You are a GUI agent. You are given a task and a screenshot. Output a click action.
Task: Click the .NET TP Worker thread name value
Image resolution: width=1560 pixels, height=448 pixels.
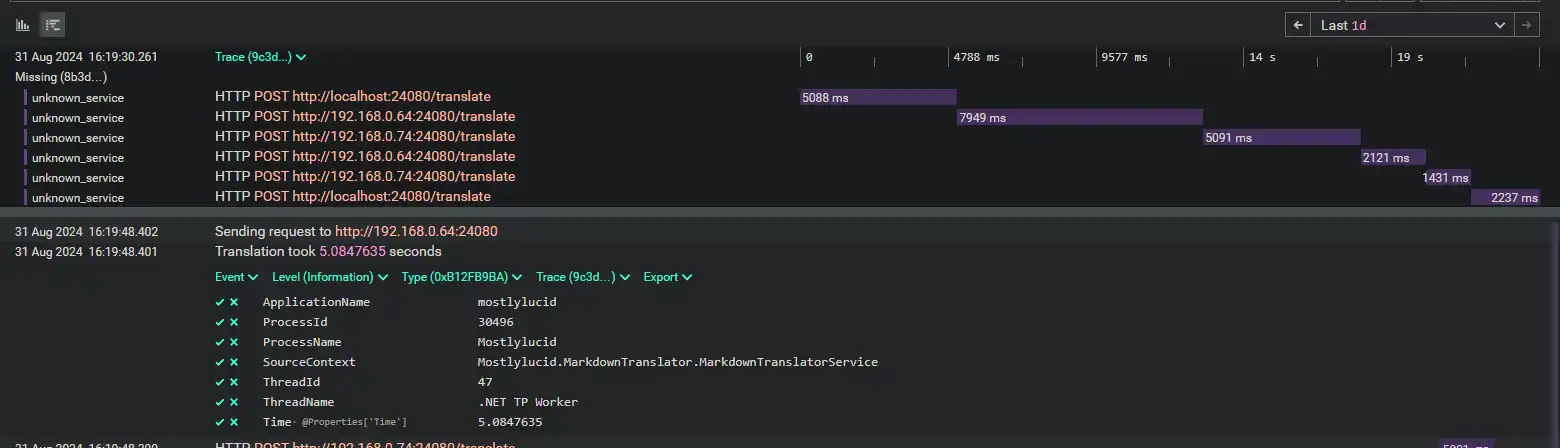(x=528, y=402)
